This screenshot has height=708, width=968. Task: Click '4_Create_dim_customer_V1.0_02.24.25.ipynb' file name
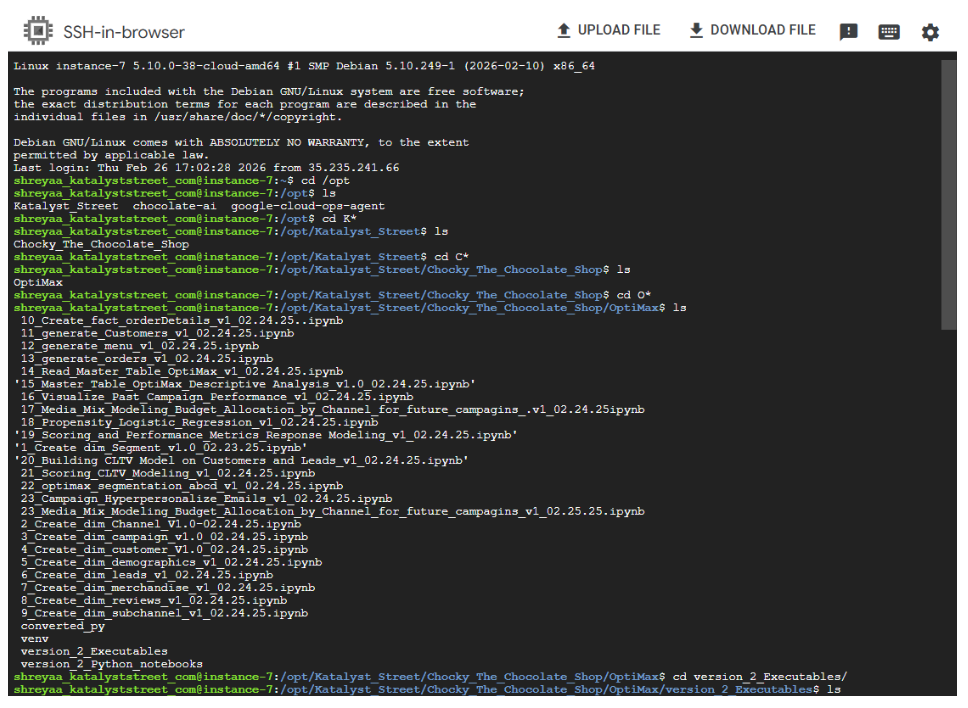pos(164,549)
